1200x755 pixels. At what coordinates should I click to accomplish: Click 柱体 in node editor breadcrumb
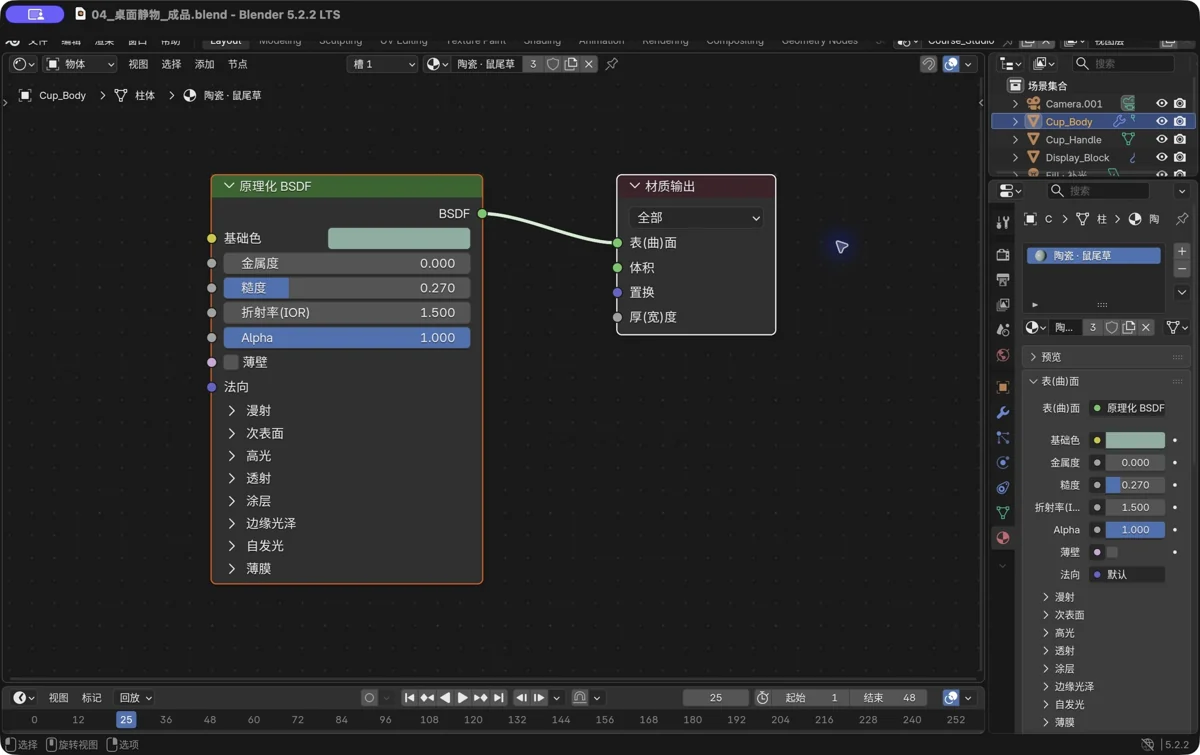145,95
